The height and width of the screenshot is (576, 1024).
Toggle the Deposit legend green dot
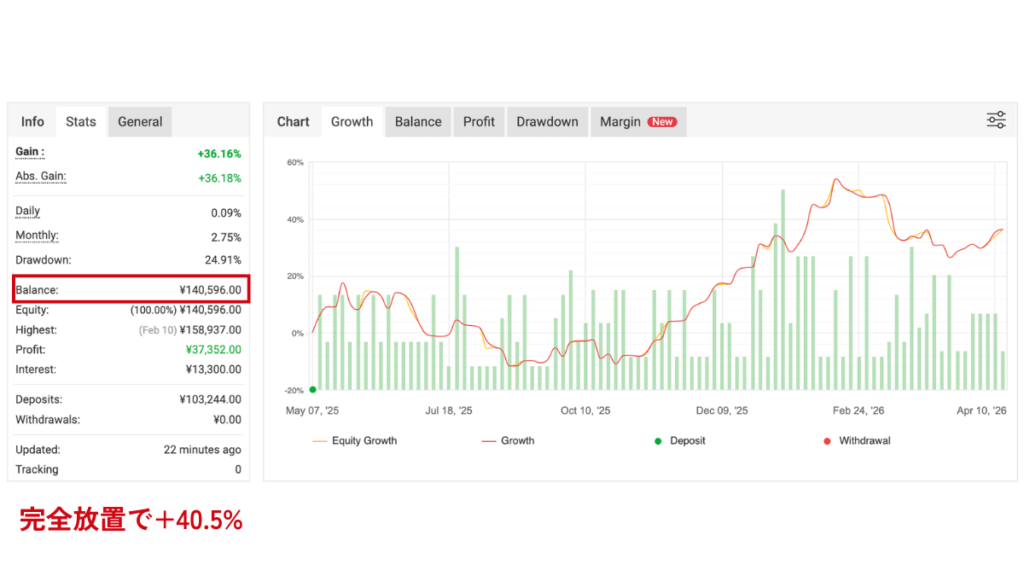[x=658, y=441]
